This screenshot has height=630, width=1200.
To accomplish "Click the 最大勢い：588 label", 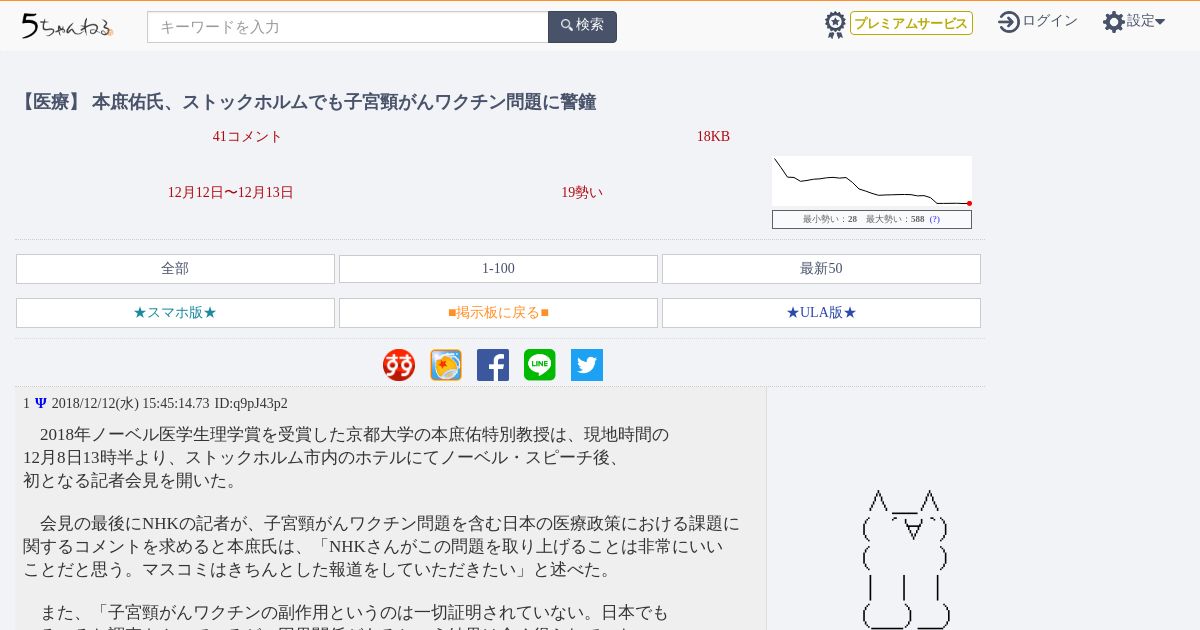I will pyautogui.click(x=895, y=219).
